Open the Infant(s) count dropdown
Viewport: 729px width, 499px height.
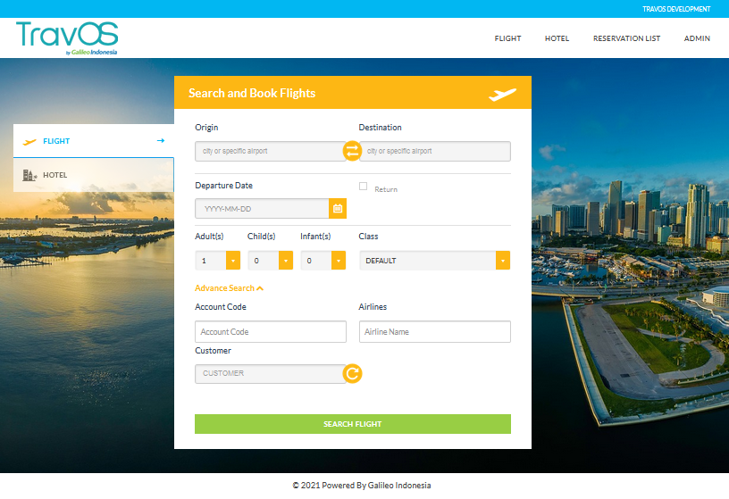click(x=323, y=260)
